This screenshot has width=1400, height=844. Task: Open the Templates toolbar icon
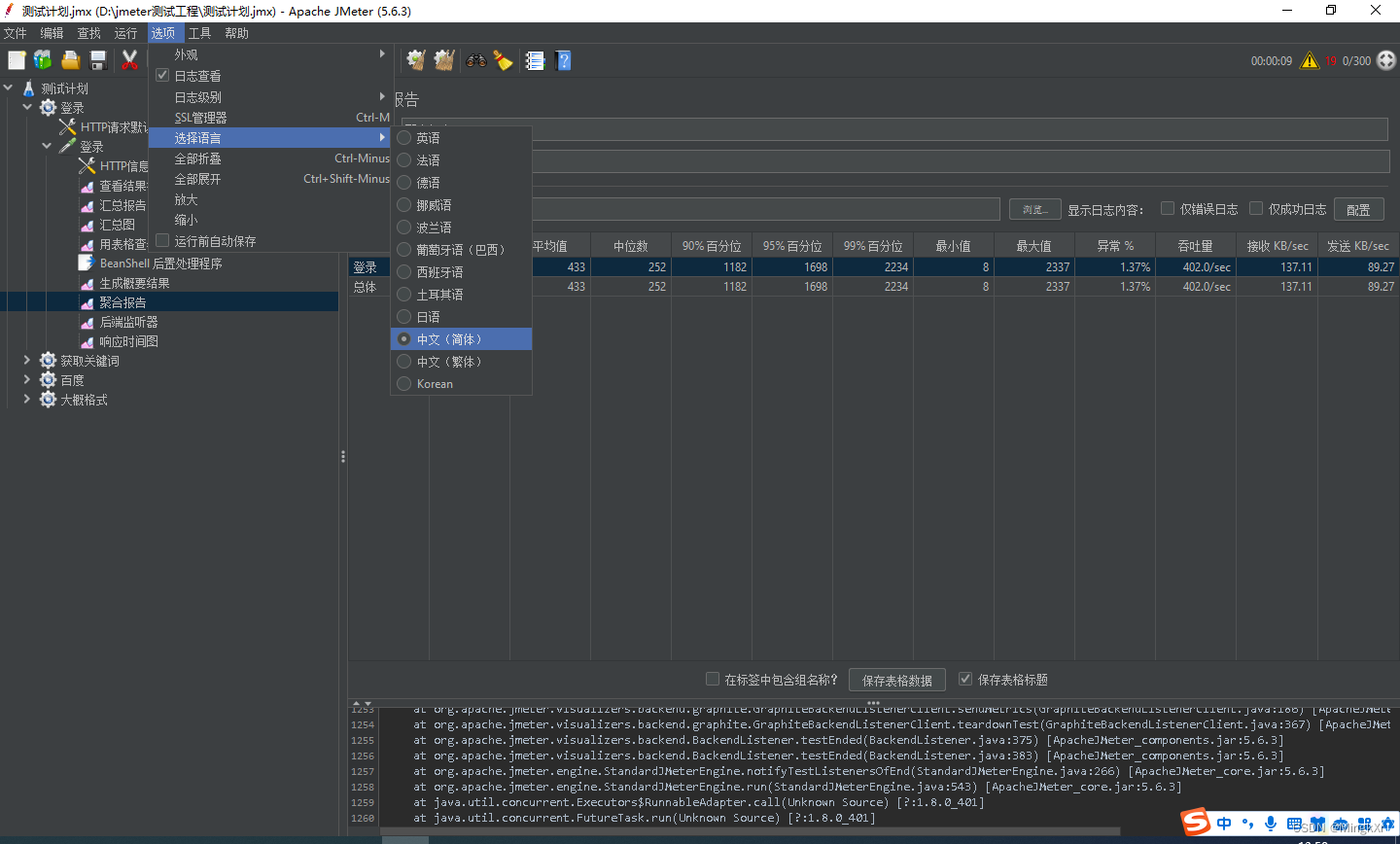coord(43,60)
